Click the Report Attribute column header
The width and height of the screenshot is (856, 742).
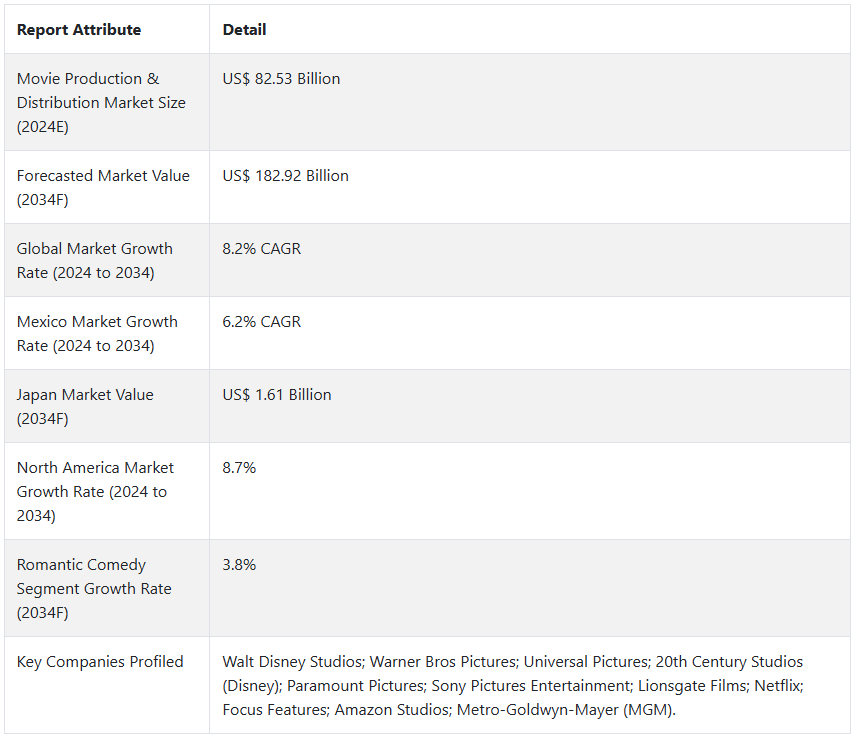point(79,30)
